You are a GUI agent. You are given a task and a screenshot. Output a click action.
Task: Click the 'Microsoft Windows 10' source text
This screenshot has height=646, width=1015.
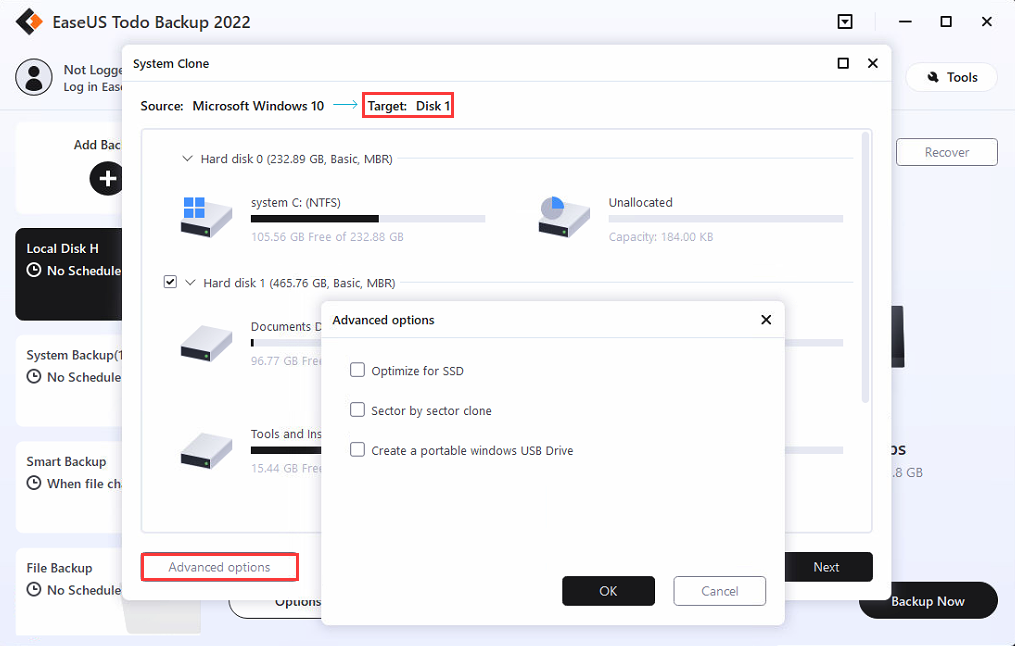pos(258,106)
